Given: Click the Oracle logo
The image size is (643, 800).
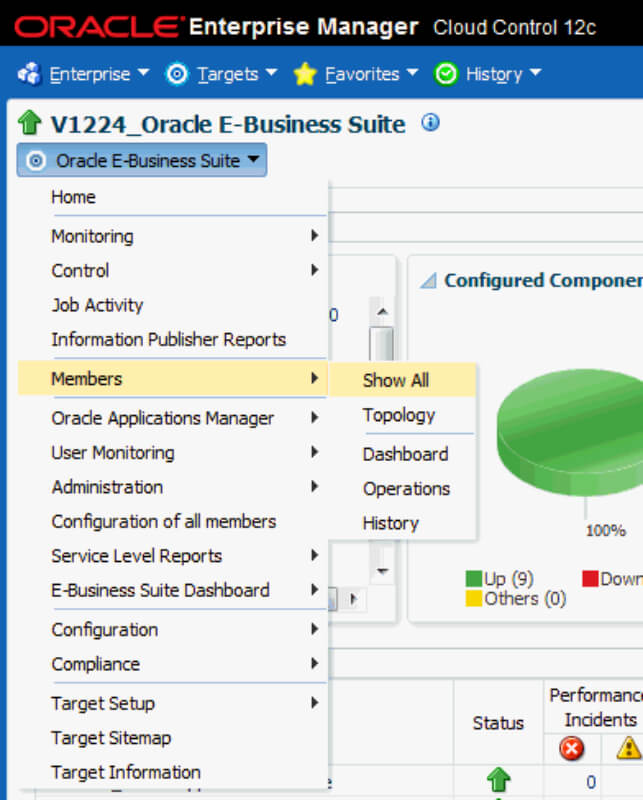Looking at the screenshot, I should tap(99, 27).
